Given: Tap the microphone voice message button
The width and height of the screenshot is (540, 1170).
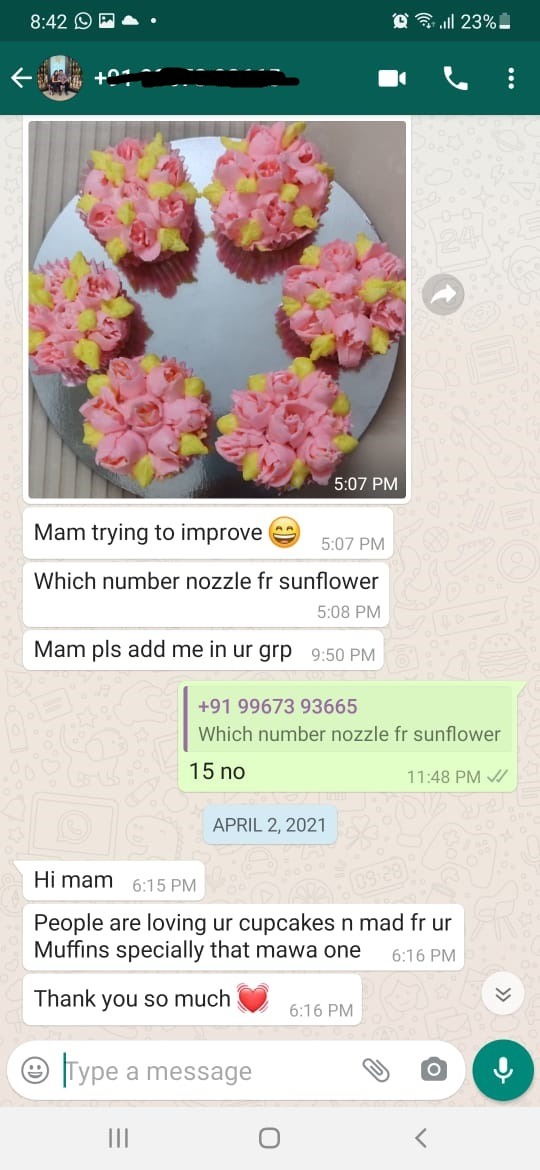Looking at the screenshot, I should 503,1070.
